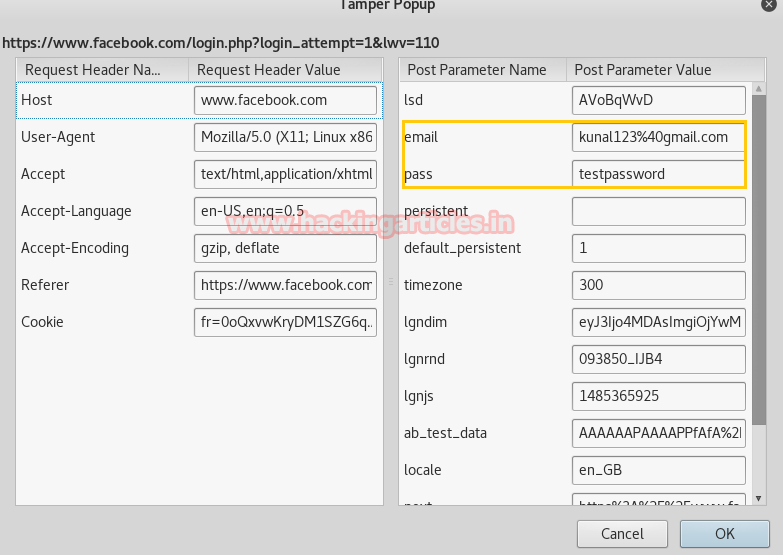Screen dimensions: 783x555
Task: Select the timezone parameter name
Action: coord(433,285)
